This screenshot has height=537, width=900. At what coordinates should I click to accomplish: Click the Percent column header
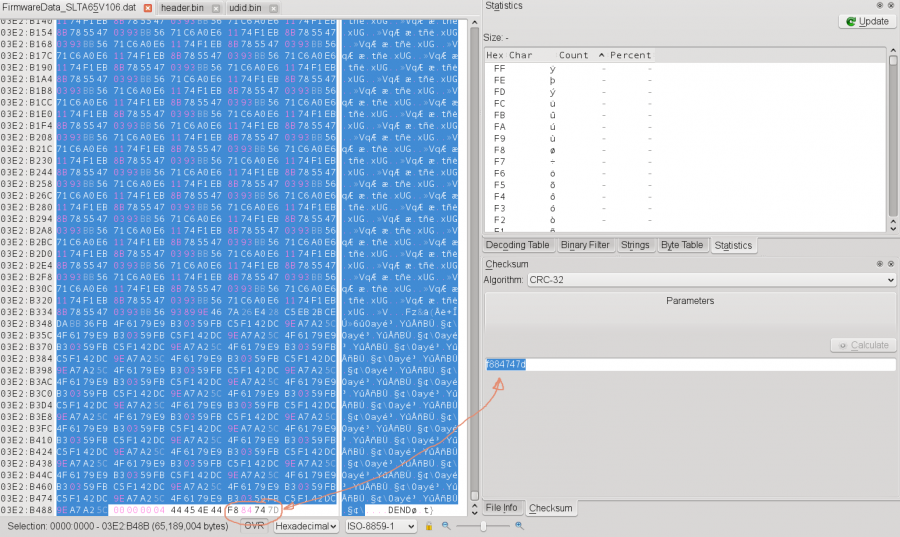coord(630,55)
